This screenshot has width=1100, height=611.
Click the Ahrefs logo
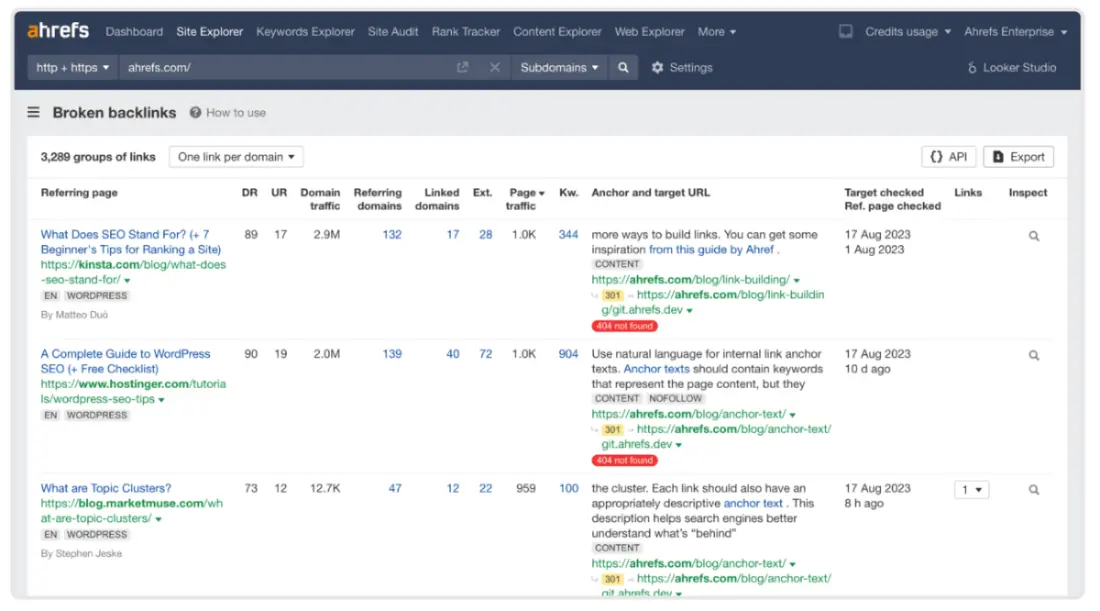(58, 31)
